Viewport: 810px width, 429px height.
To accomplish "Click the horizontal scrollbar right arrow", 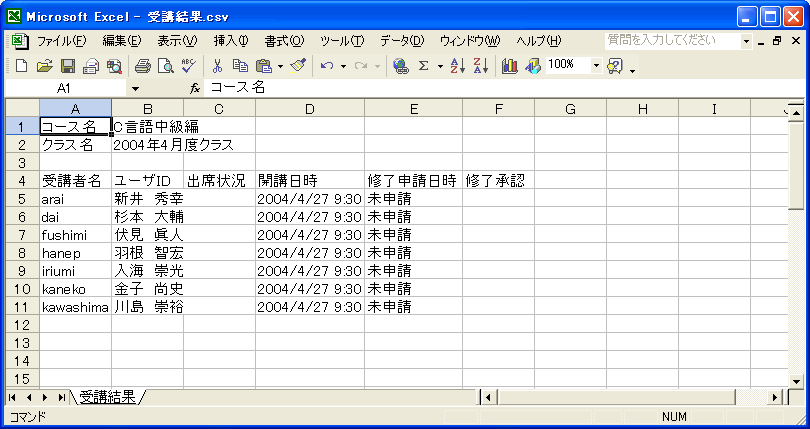I will coord(775,397).
